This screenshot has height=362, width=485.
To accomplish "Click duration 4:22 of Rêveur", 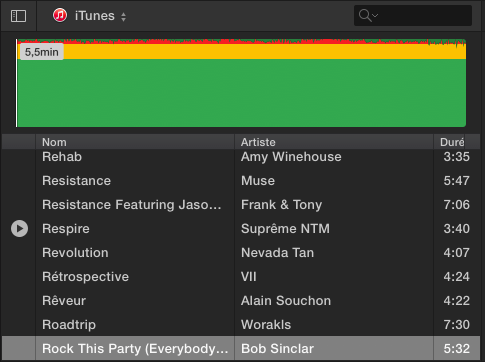I will pos(456,301).
